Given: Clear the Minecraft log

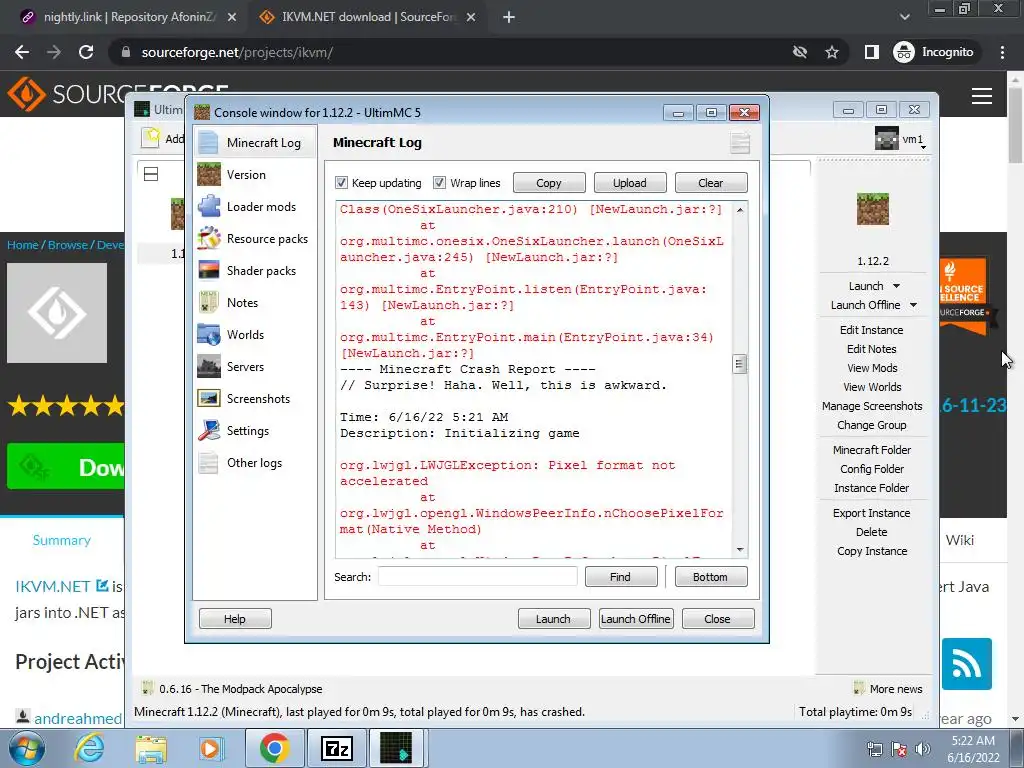Looking at the screenshot, I should coord(711,183).
